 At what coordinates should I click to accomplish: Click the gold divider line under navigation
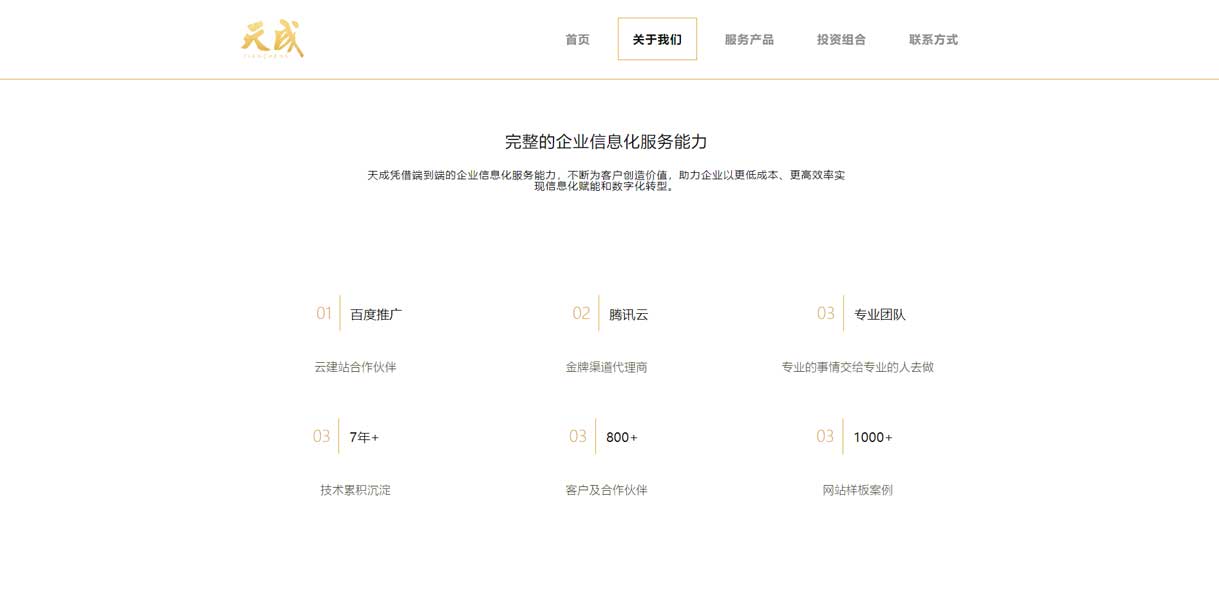(609, 78)
